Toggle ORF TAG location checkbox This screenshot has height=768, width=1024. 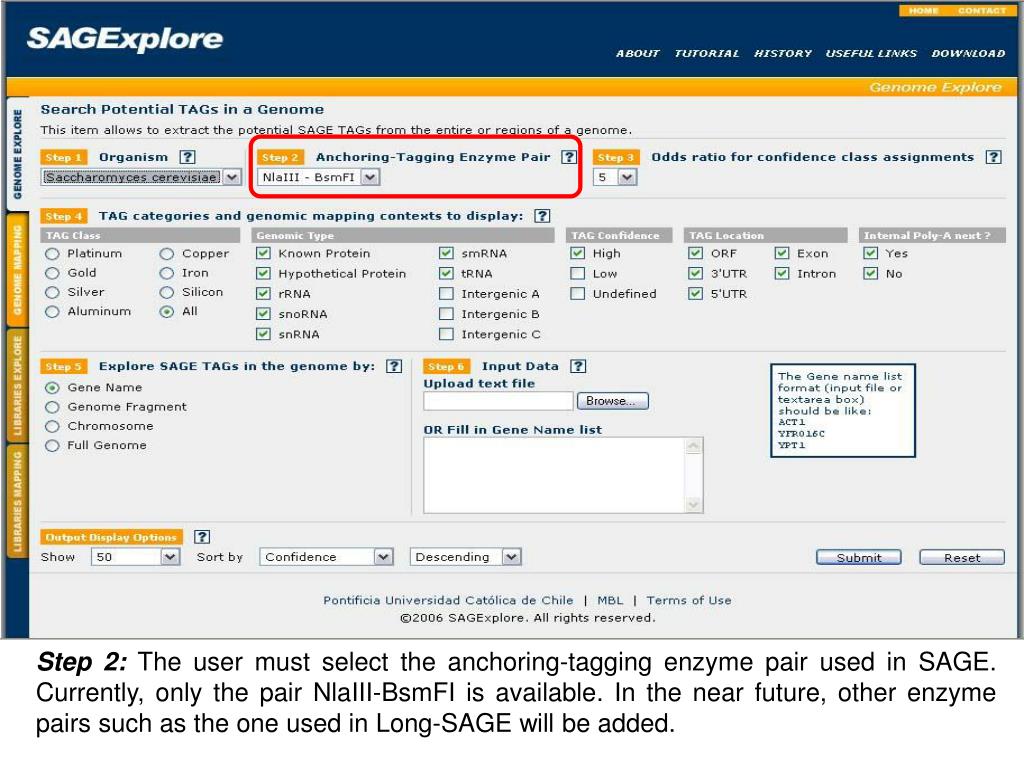(x=696, y=253)
